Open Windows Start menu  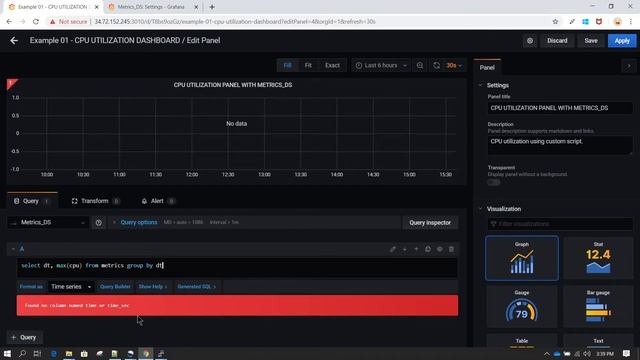tap(7, 353)
